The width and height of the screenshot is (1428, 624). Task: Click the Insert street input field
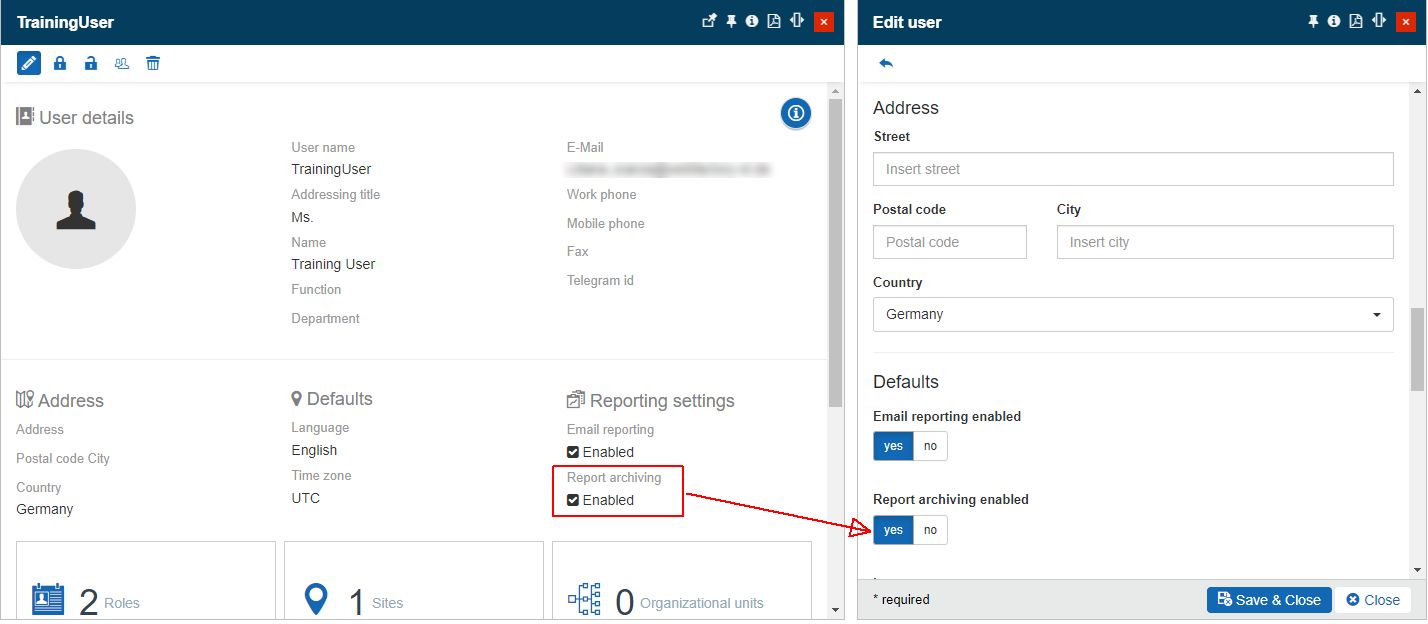pyautogui.click(x=1133, y=169)
